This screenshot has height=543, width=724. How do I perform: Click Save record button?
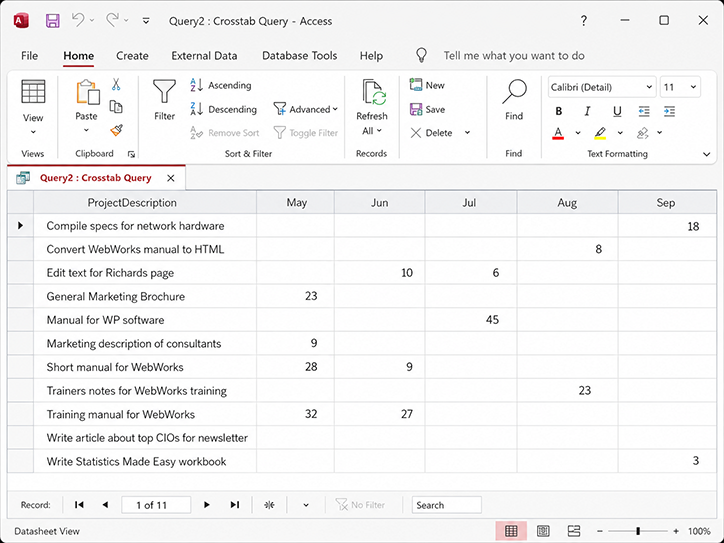428,109
